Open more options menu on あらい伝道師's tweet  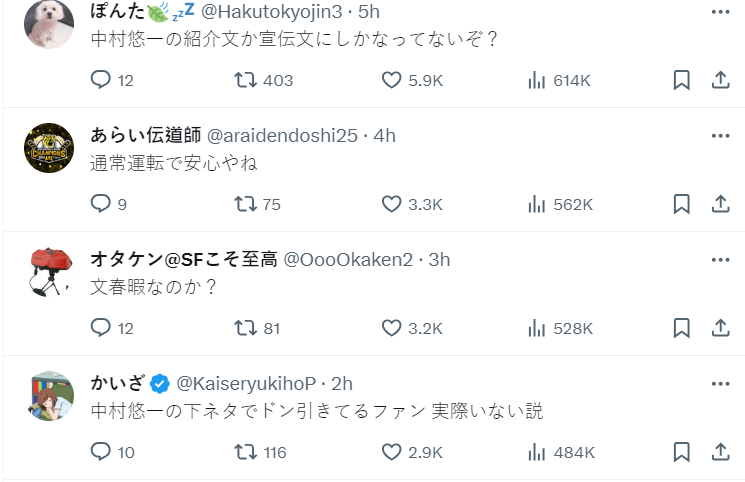pyautogui.click(x=720, y=136)
